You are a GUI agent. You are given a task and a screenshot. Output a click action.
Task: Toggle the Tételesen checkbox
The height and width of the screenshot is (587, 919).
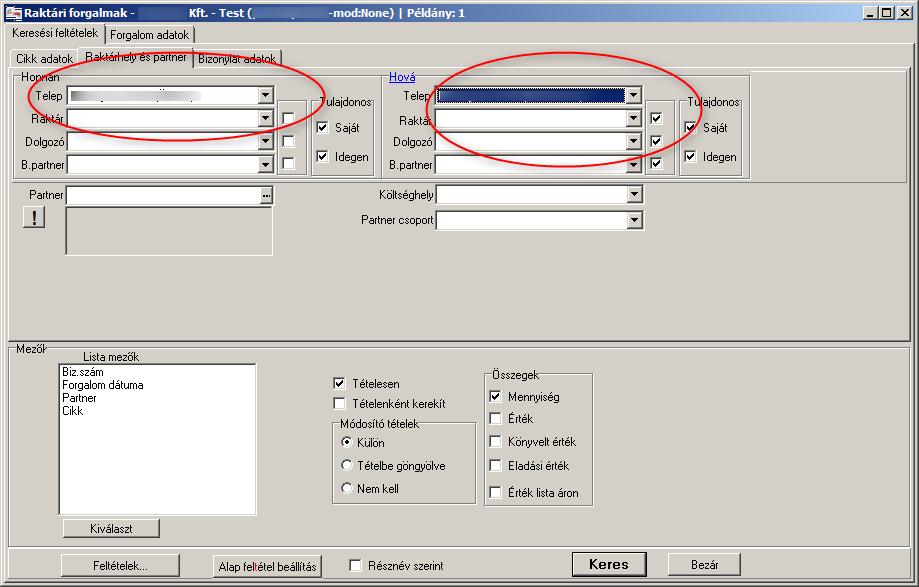coord(339,383)
